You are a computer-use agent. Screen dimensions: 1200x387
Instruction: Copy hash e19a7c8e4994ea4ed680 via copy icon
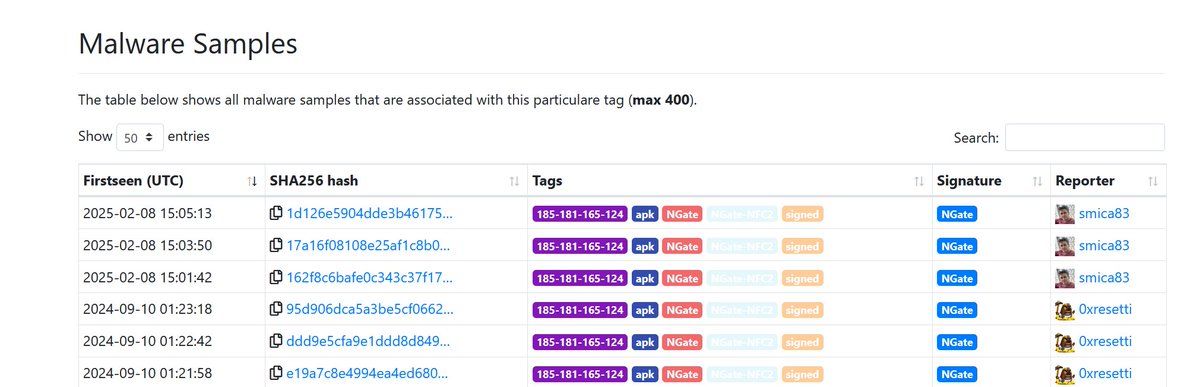[x=277, y=374]
